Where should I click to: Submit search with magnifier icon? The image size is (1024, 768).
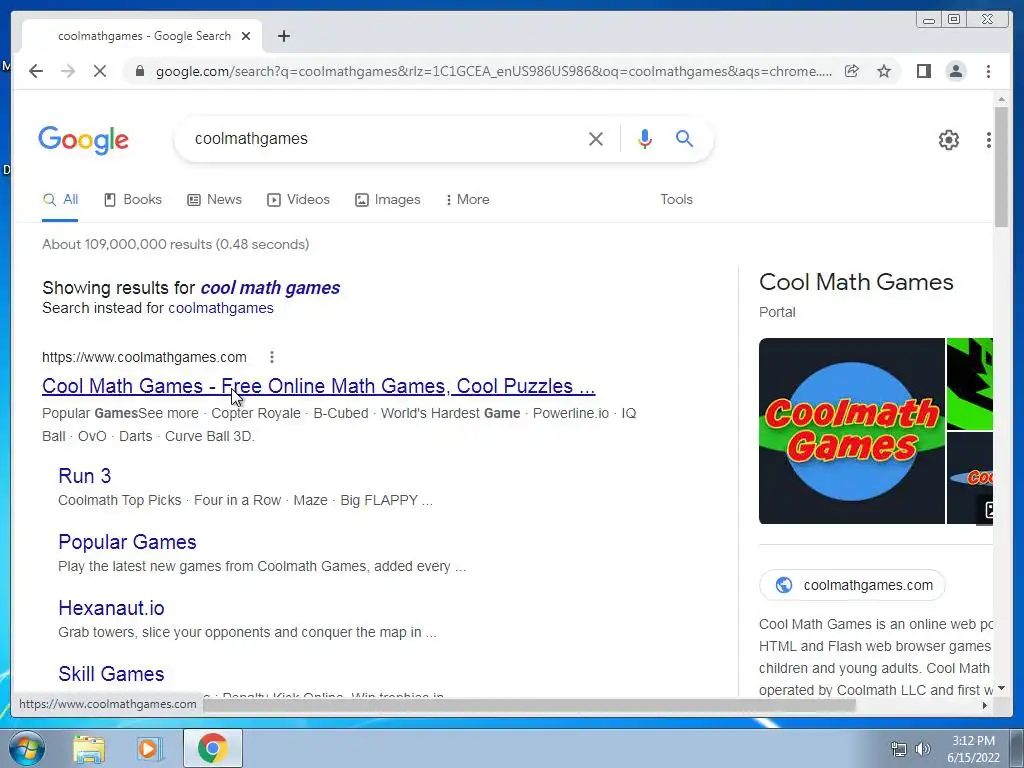pyautogui.click(x=684, y=138)
